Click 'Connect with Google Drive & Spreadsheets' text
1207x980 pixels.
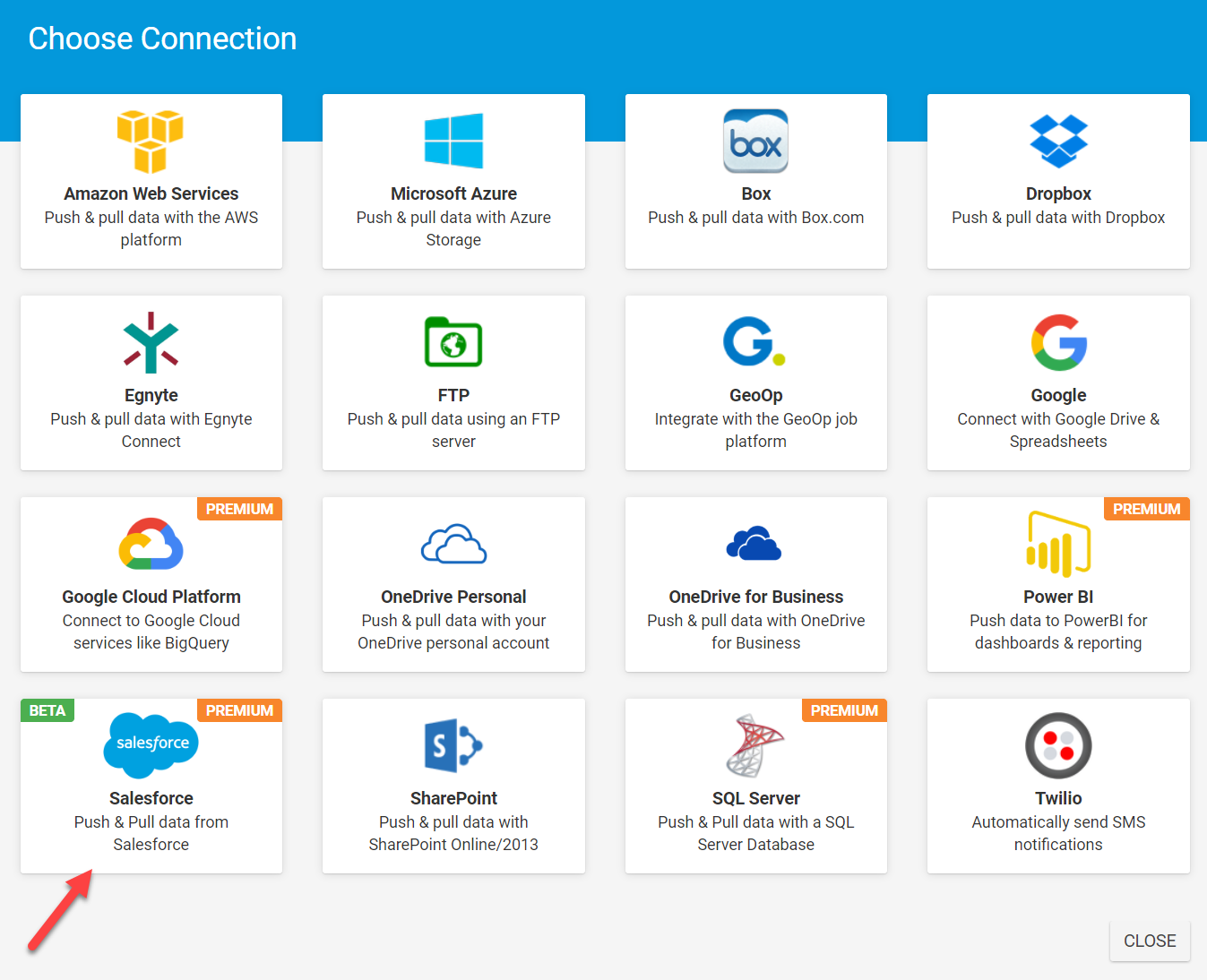point(1058,430)
